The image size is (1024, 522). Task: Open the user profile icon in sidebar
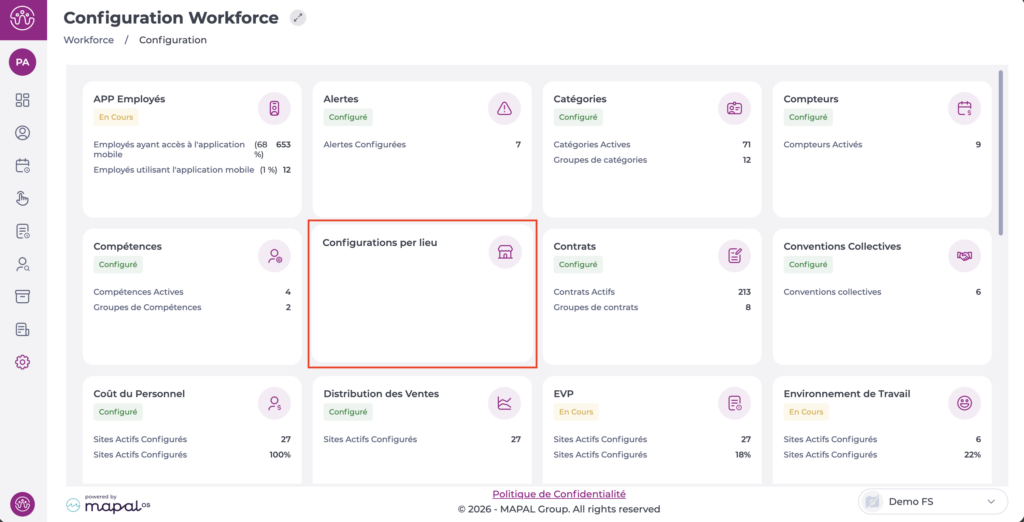click(x=22, y=133)
